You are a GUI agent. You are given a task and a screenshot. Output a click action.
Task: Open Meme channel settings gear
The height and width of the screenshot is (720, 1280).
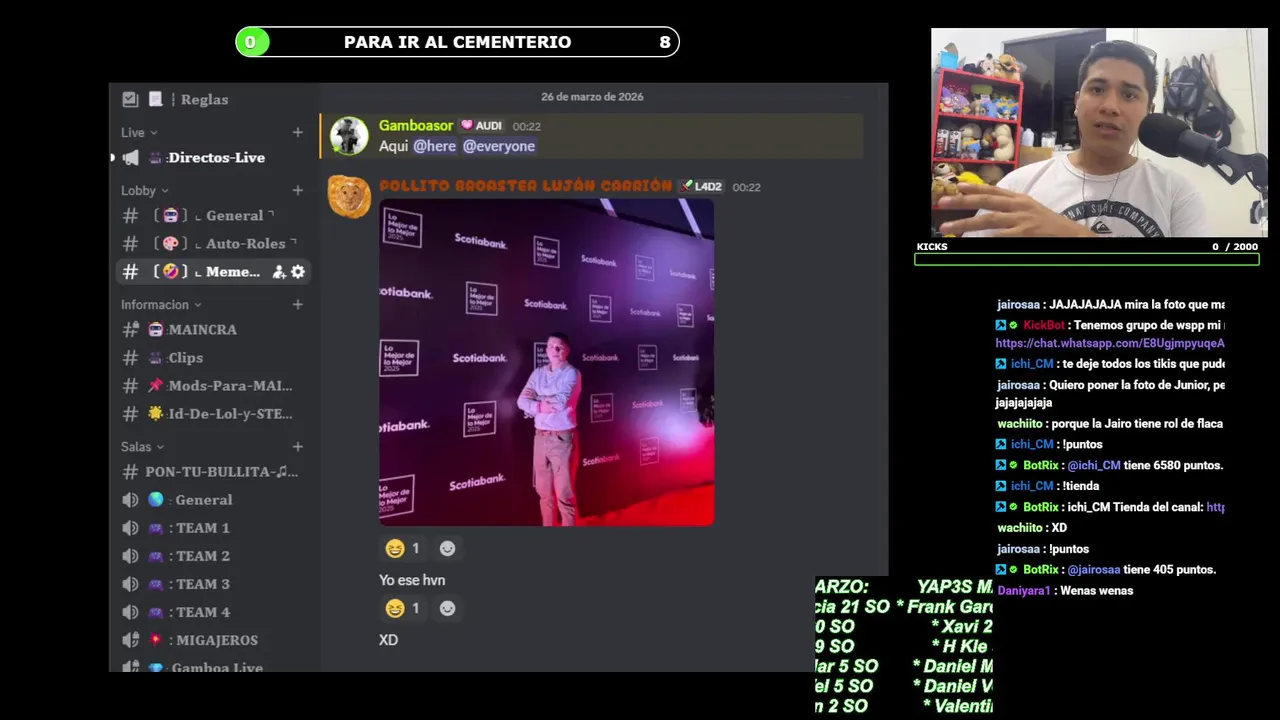[x=298, y=272]
